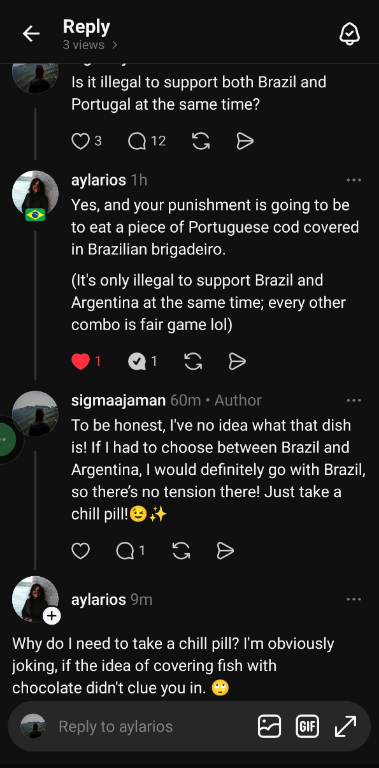Open more options for aylarios 1h reply
Screen dimensions: 379x768
[x=354, y=180]
